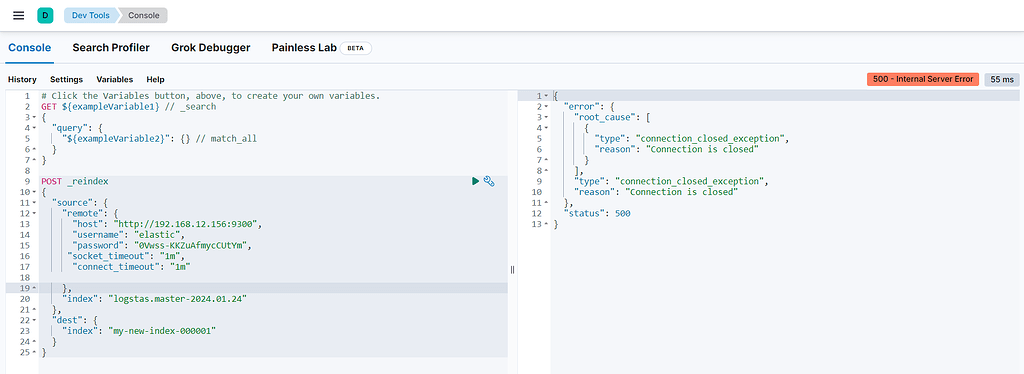The height and width of the screenshot is (374, 1024).
Task: Collapse response error fold at line 2
Action: [x=547, y=106]
